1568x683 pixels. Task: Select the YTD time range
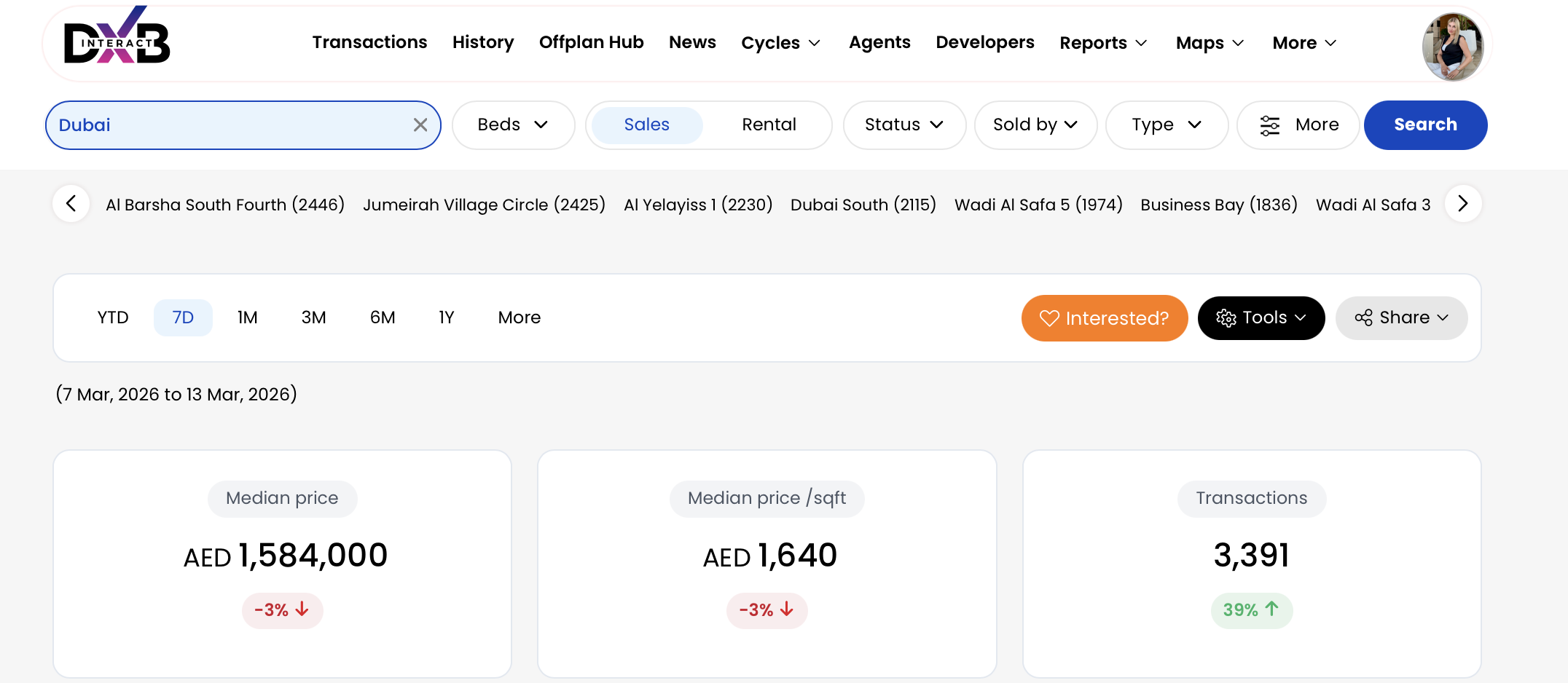(113, 317)
